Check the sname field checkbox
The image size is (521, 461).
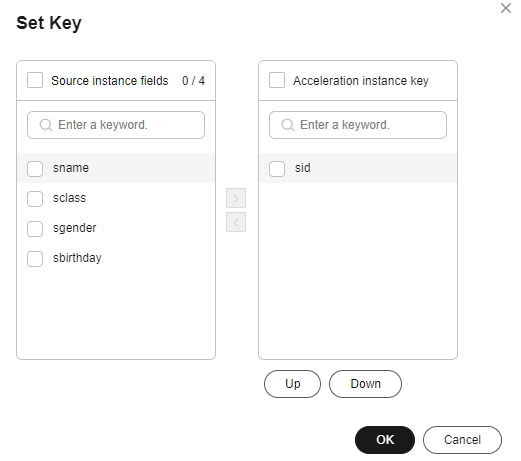coord(35,169)
